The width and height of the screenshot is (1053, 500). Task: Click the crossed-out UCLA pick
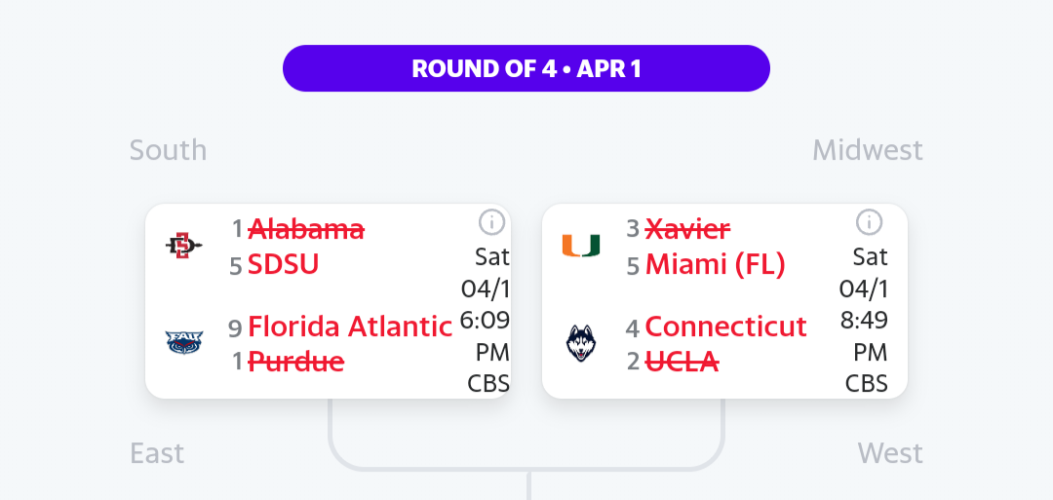click(x=682, y=362)
